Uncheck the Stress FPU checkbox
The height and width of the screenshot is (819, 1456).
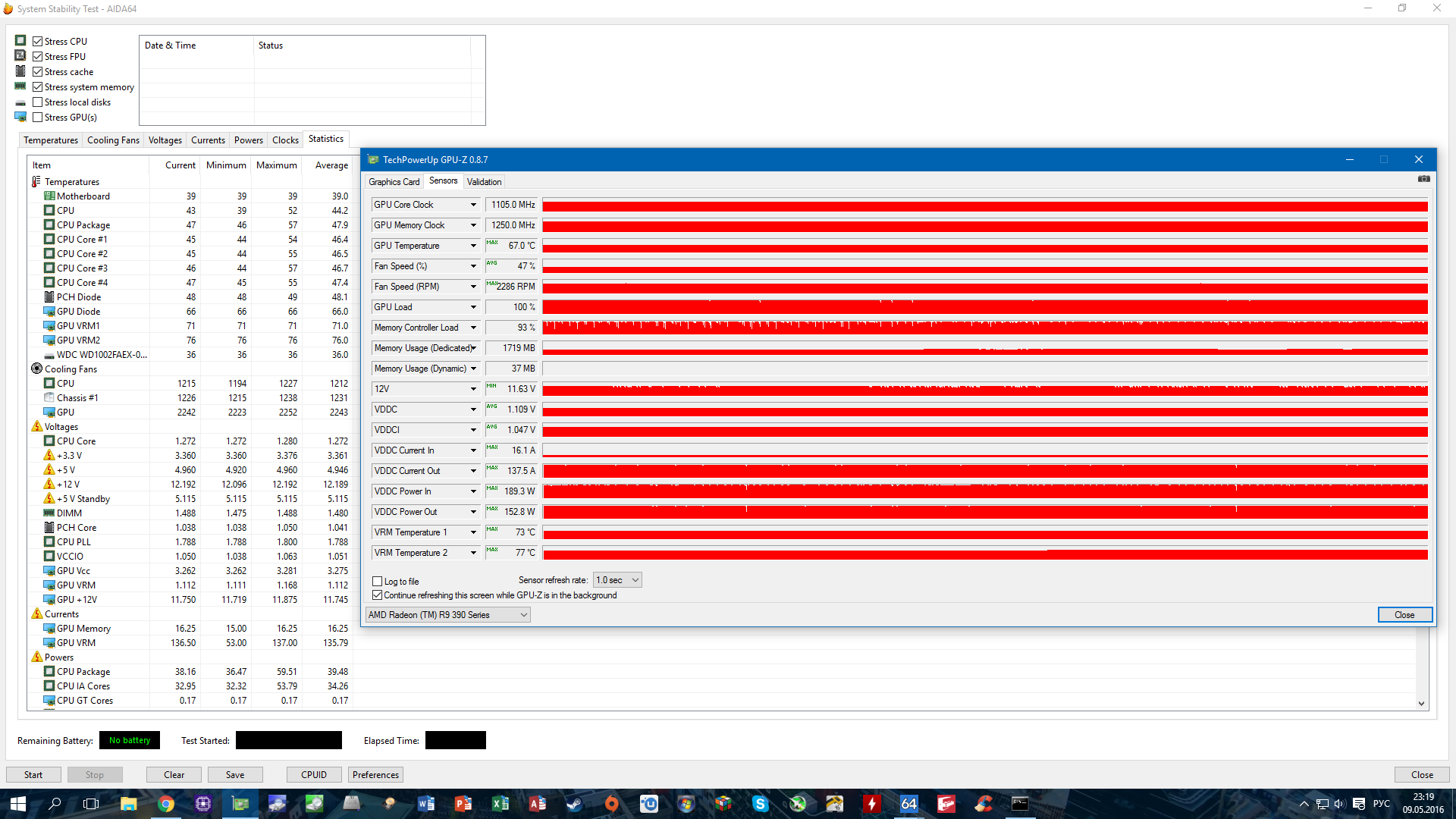click(37, 57)
